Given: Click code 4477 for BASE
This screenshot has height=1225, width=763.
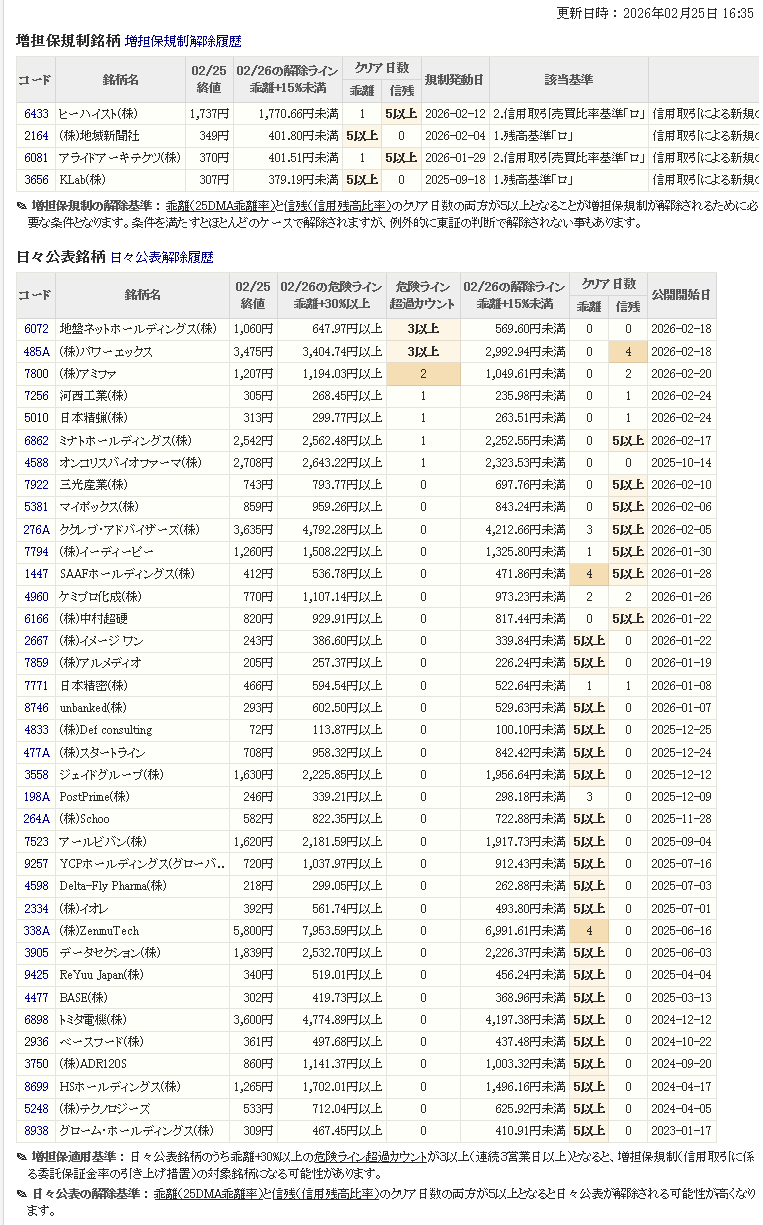Looking at the screenshot, I should point(36,997).
